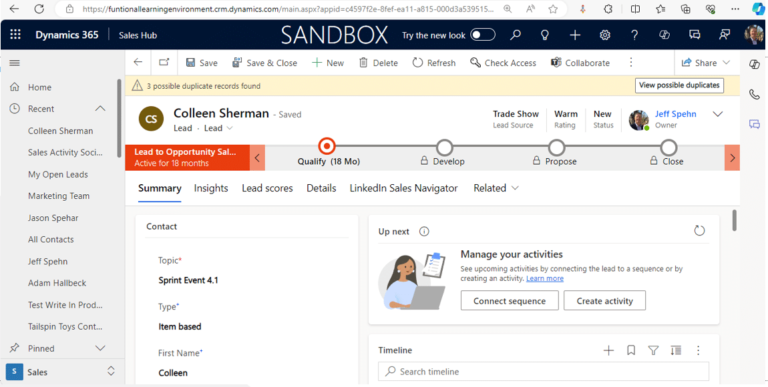Click in the Search timeline field

(543, 371)
